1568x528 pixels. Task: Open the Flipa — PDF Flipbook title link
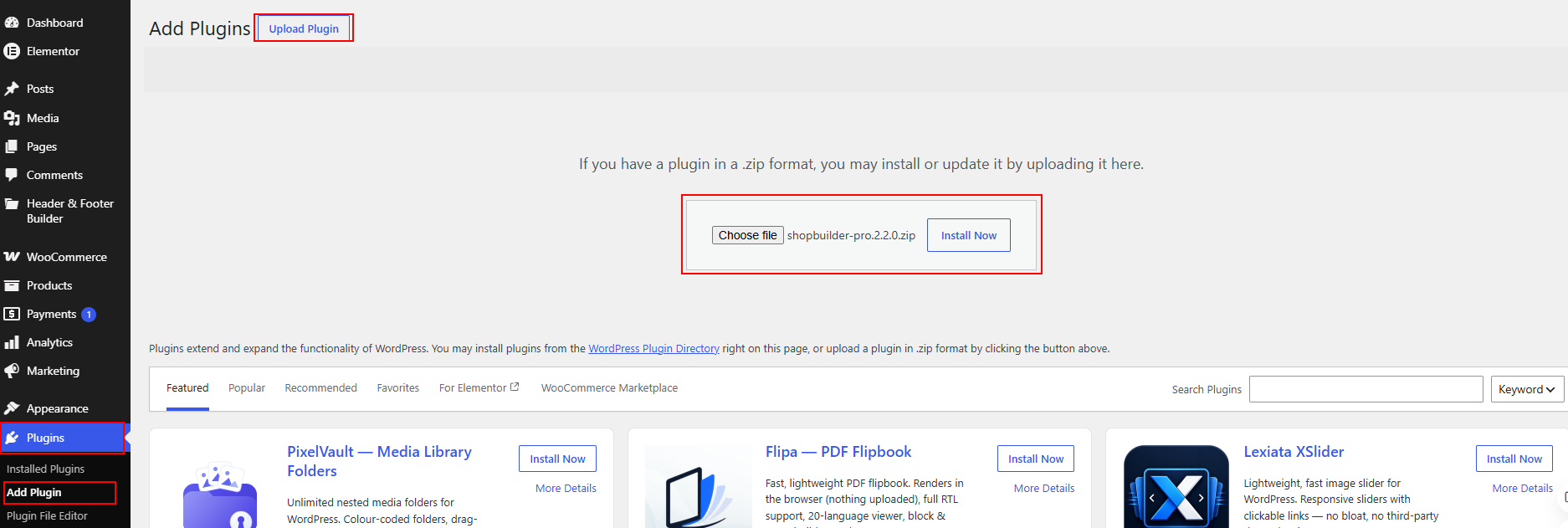click(x=838, y=452)
